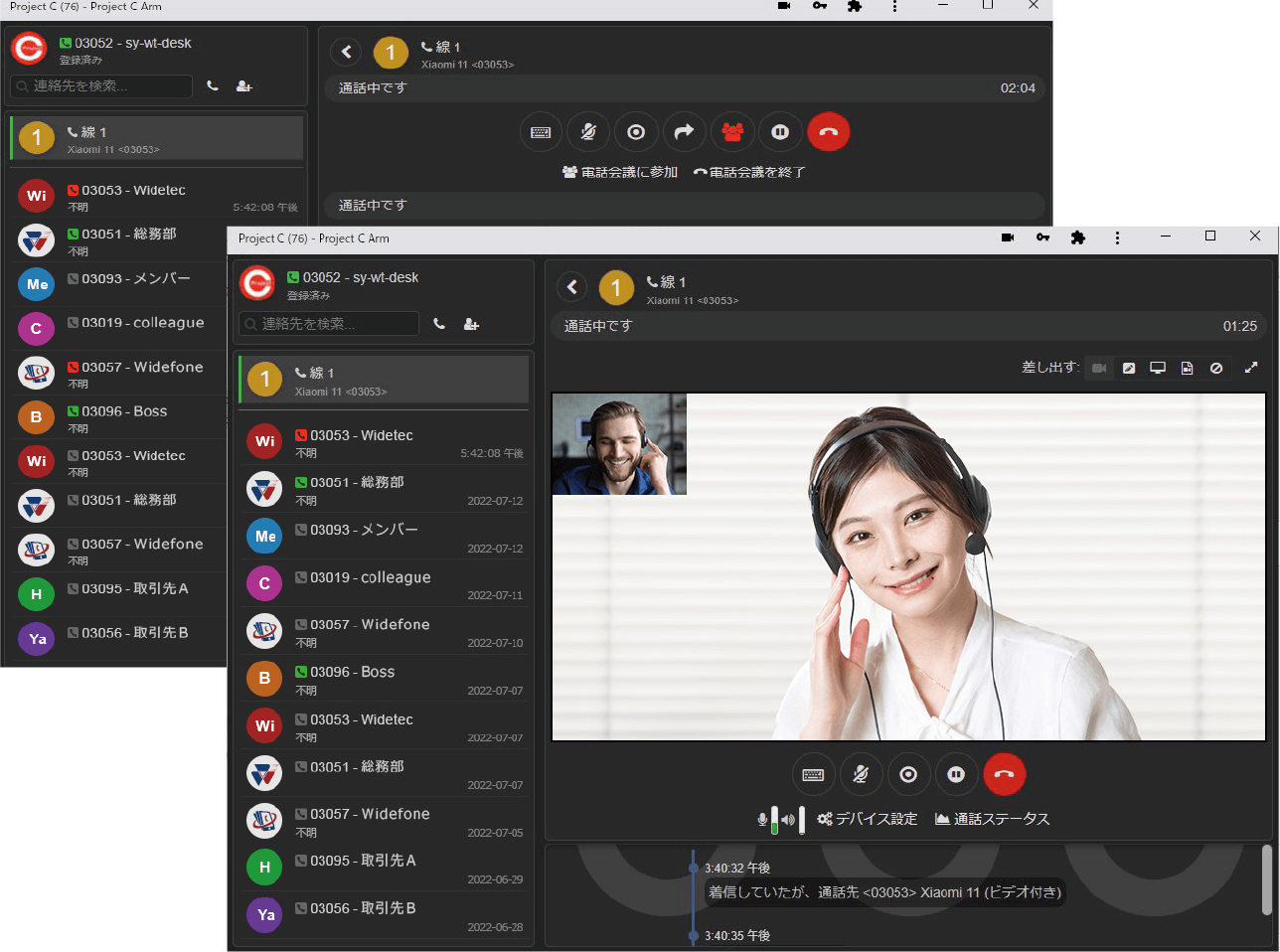Open the dial keypad in the back window
Image resolution: width=1280 pixels, height=952 pixels.
pyautogui.click(x=541, y=132)
